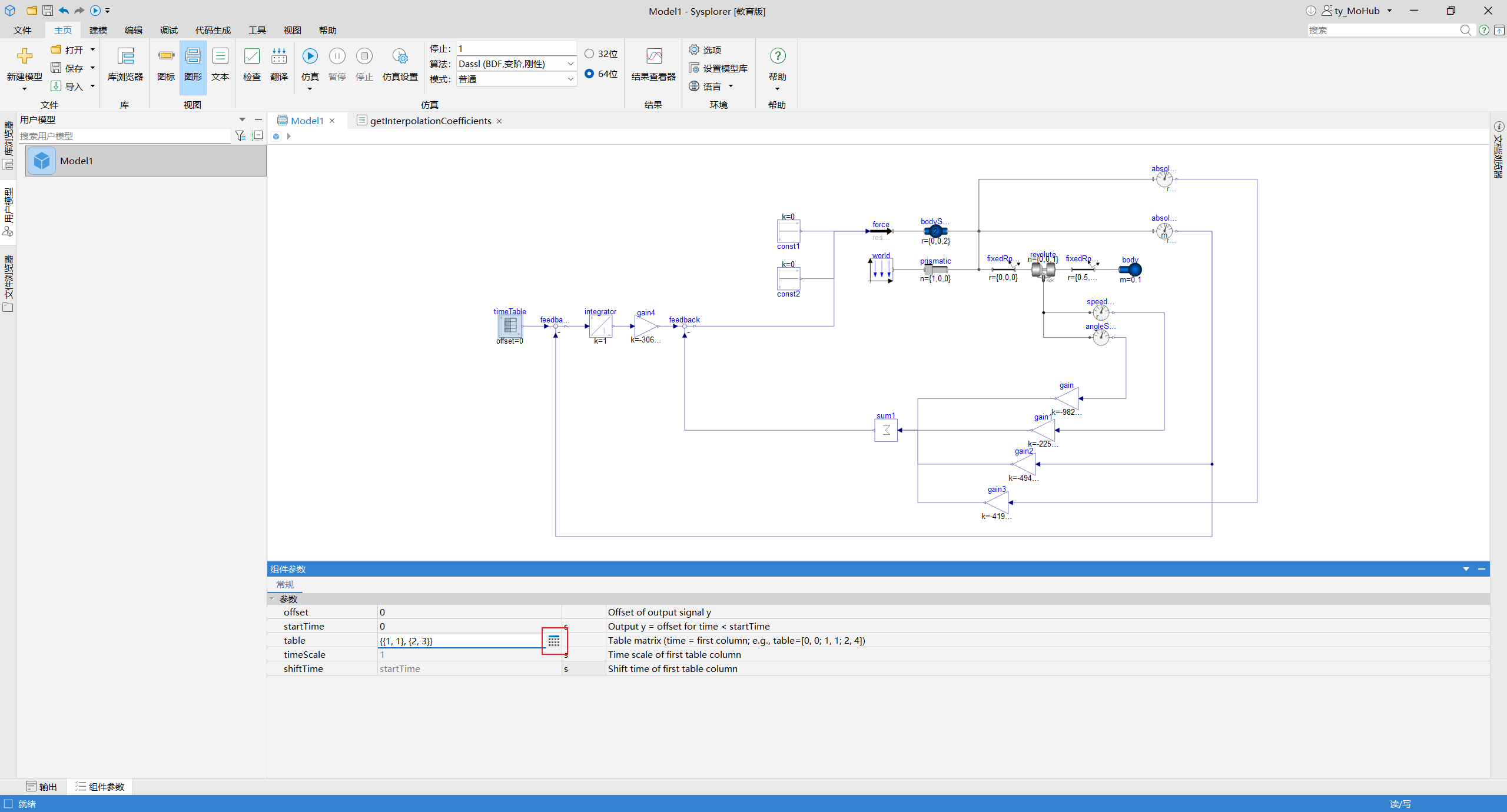This screenshot has height=812, width=1507.
Task: Open the Result Viewer (结果查看器)
Action: pos(654,56)
